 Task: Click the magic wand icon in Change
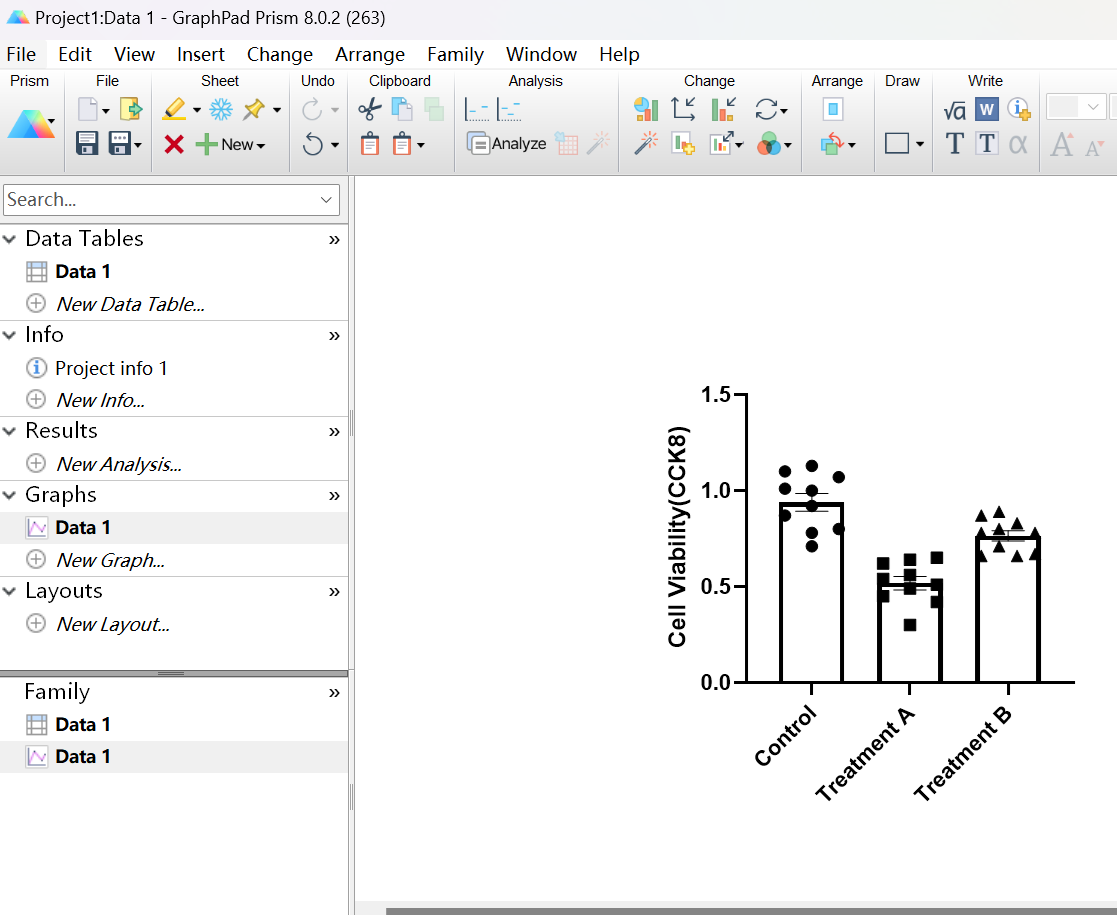tap(646, 144)
